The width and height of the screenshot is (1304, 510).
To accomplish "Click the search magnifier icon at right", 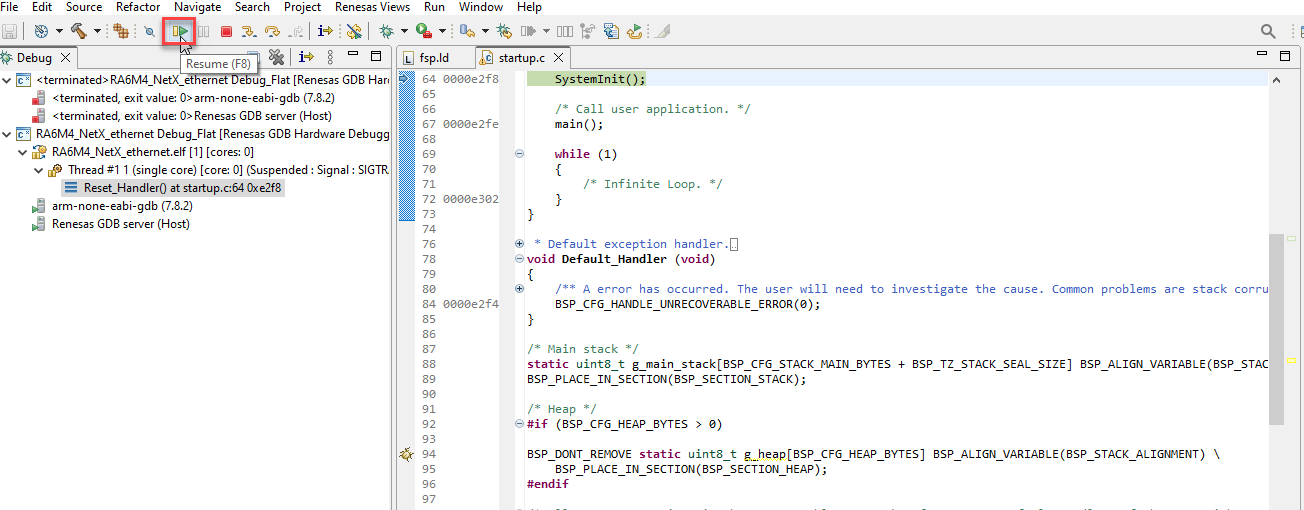I will click(x=1268, y=31).
